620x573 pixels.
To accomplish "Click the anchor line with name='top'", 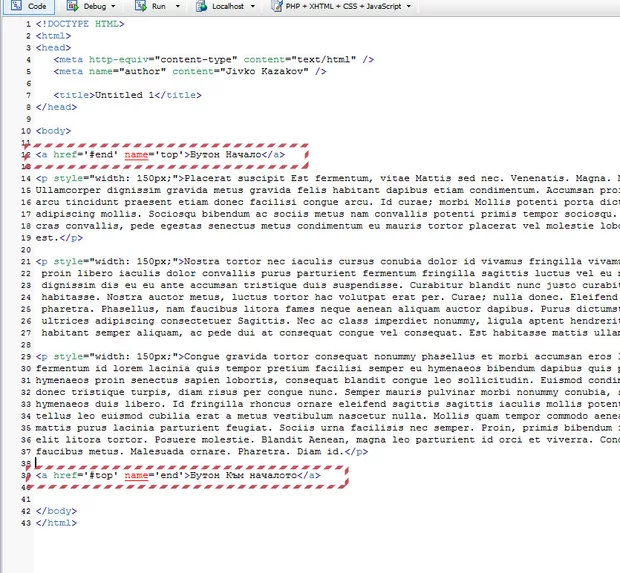I will click(x=160, y=155).
